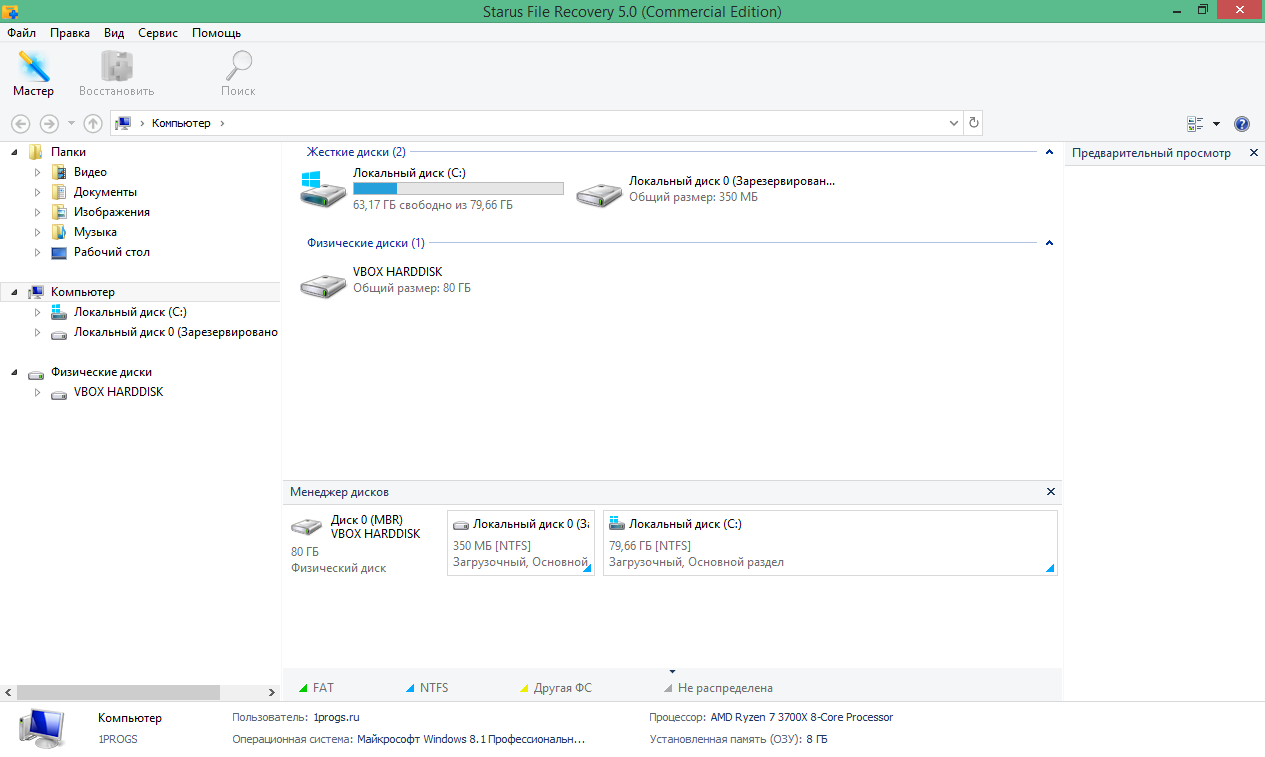1265x757 pixels.
Task: Hide the Предварительный просмотр panel
Action: point(1253,152)
